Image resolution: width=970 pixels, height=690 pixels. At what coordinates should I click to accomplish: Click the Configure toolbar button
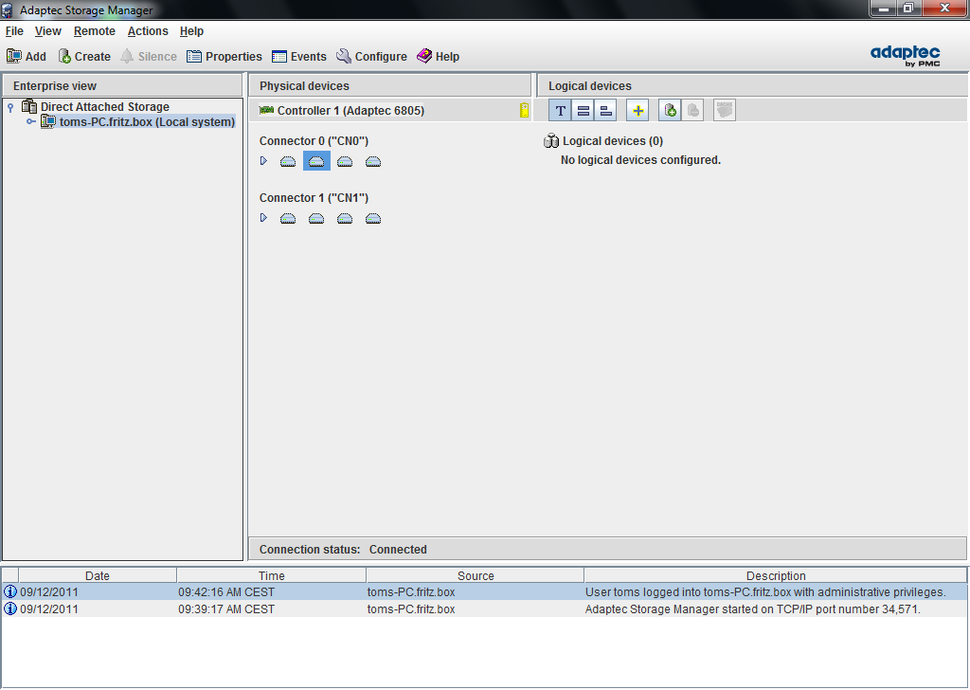coord(371,56)
